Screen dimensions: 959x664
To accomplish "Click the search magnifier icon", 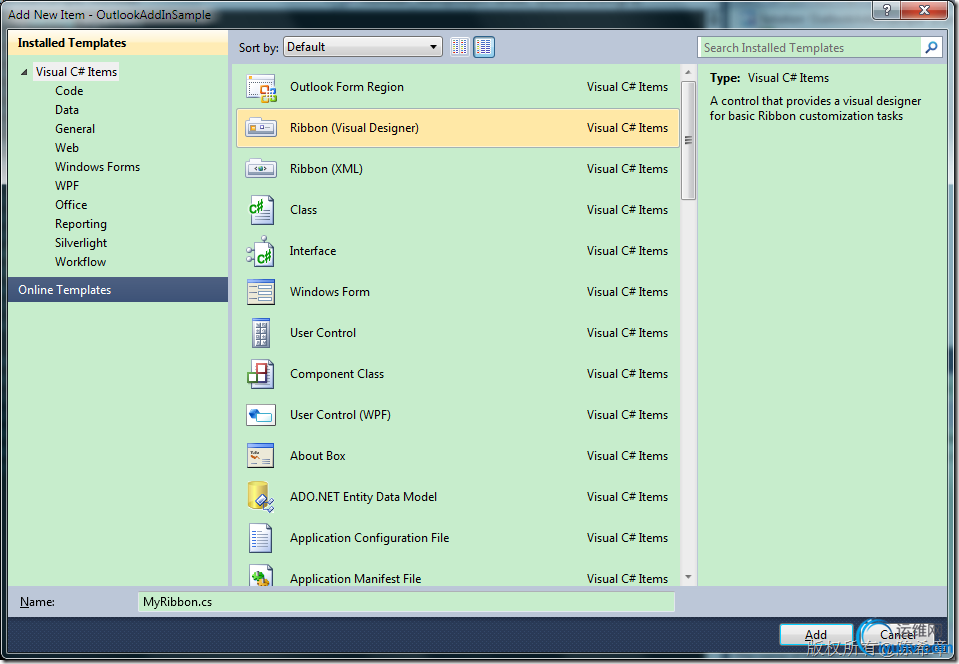I will coord(931,48).
